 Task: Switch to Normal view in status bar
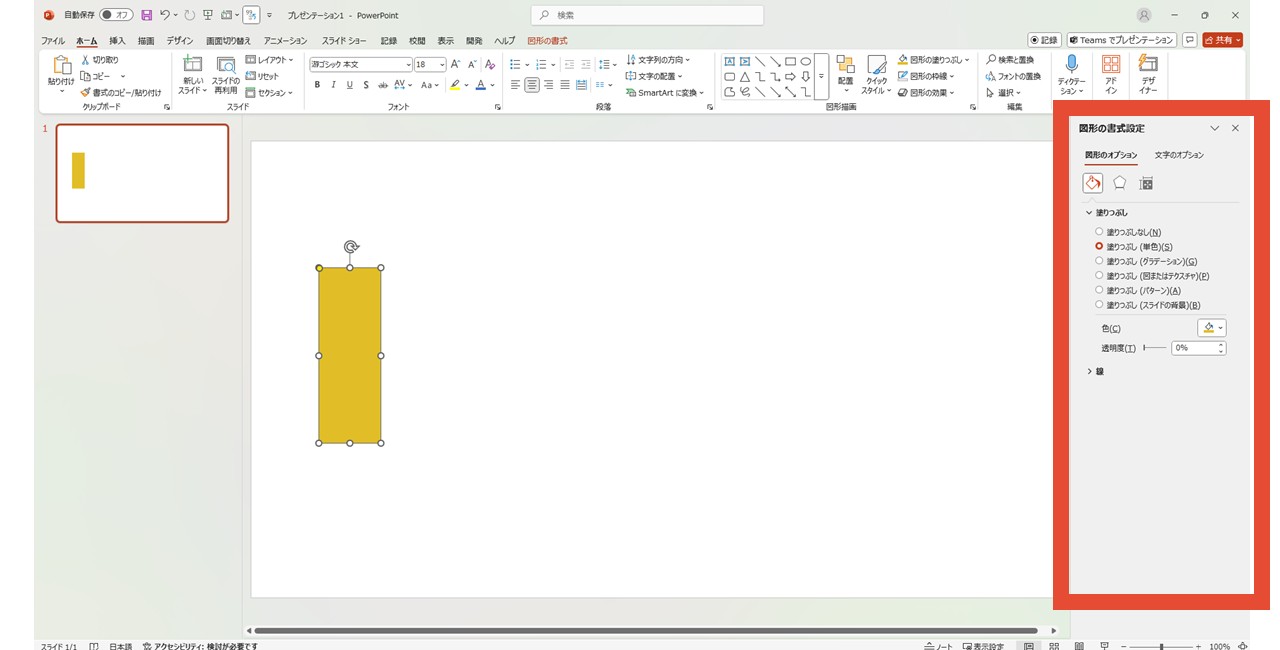coord(1029,646)
